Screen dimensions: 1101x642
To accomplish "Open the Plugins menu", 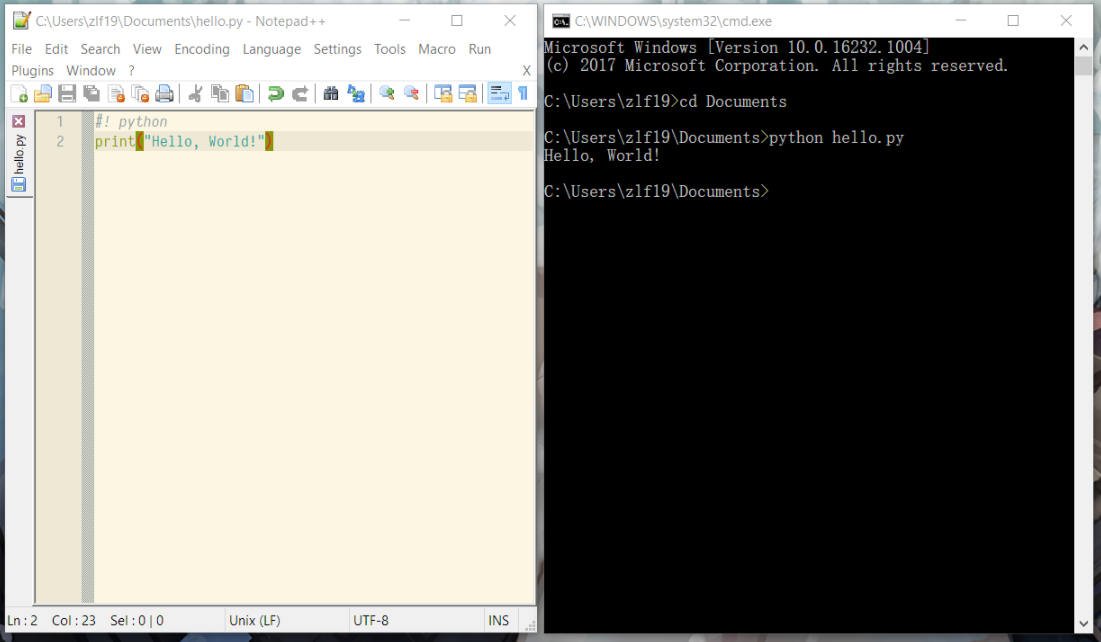I will pyautogui.click(x=32, y=71).
